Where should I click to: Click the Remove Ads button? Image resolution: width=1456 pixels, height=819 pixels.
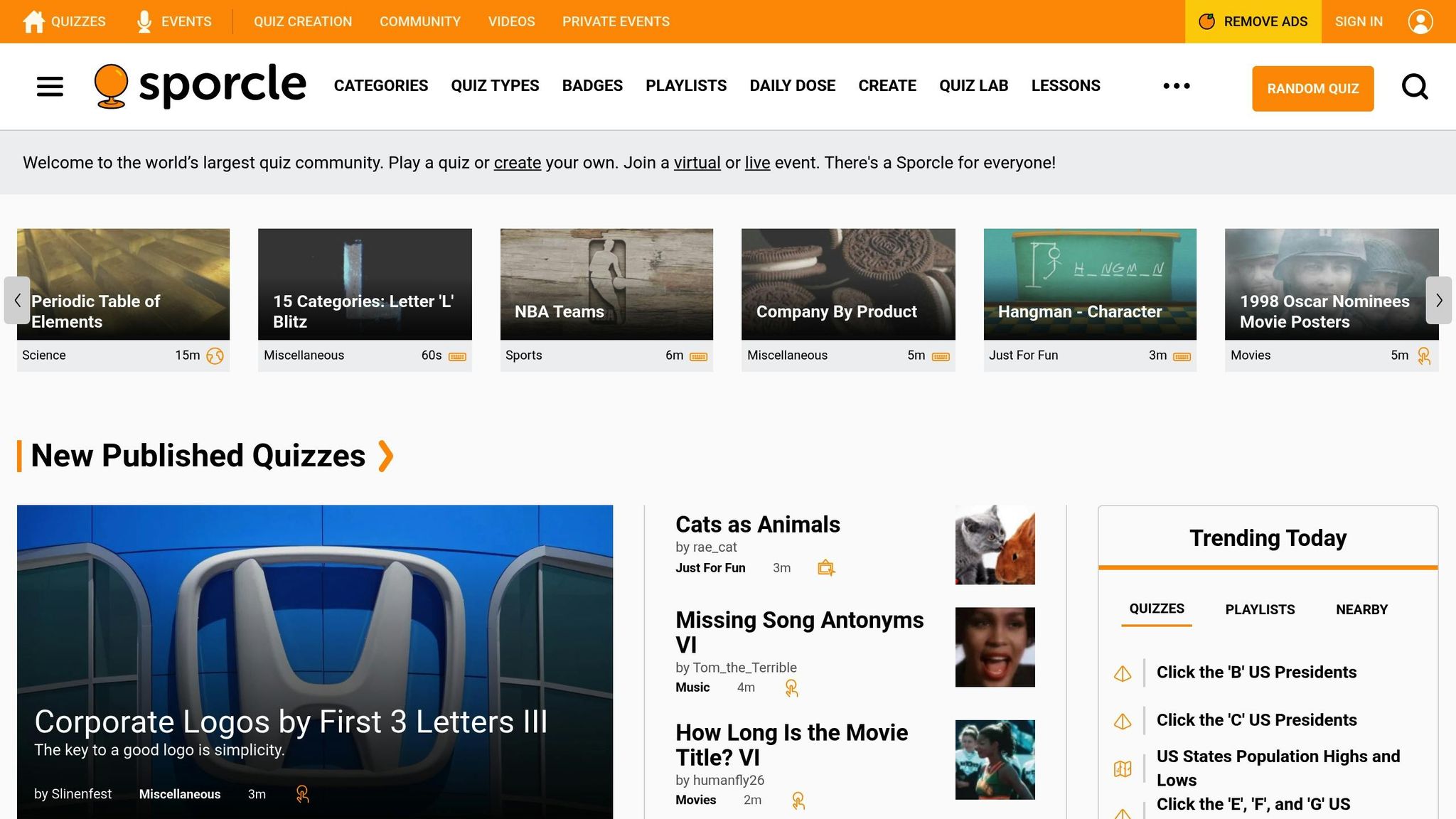click(x=1253, y=21)
